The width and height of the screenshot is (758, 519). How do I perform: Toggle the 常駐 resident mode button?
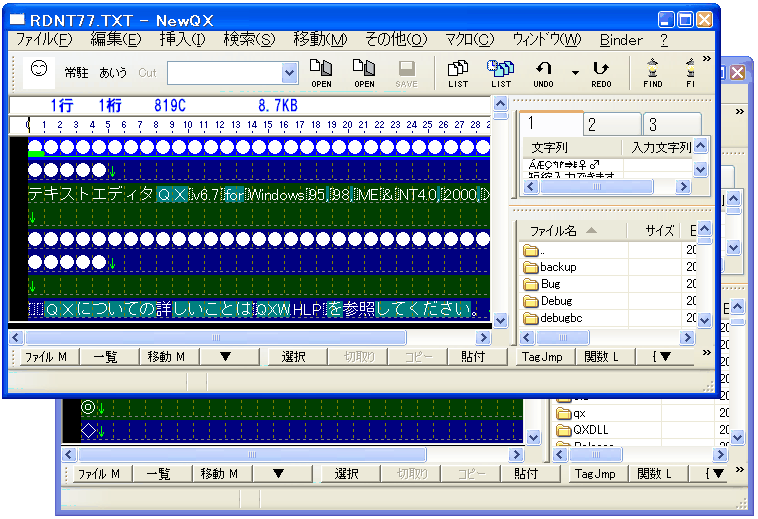76,73
